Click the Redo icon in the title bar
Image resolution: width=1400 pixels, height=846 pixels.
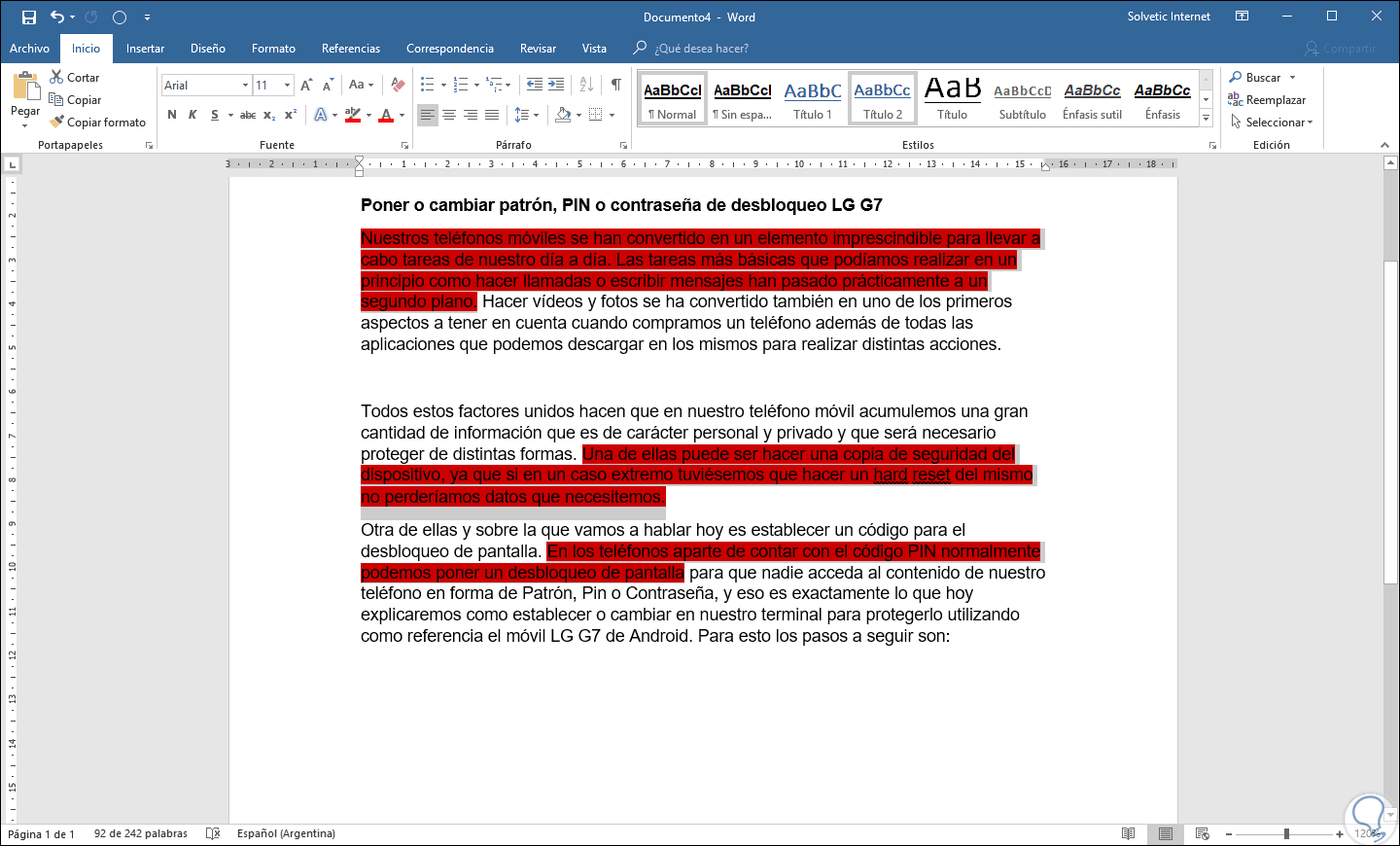[x=91, y=17]
